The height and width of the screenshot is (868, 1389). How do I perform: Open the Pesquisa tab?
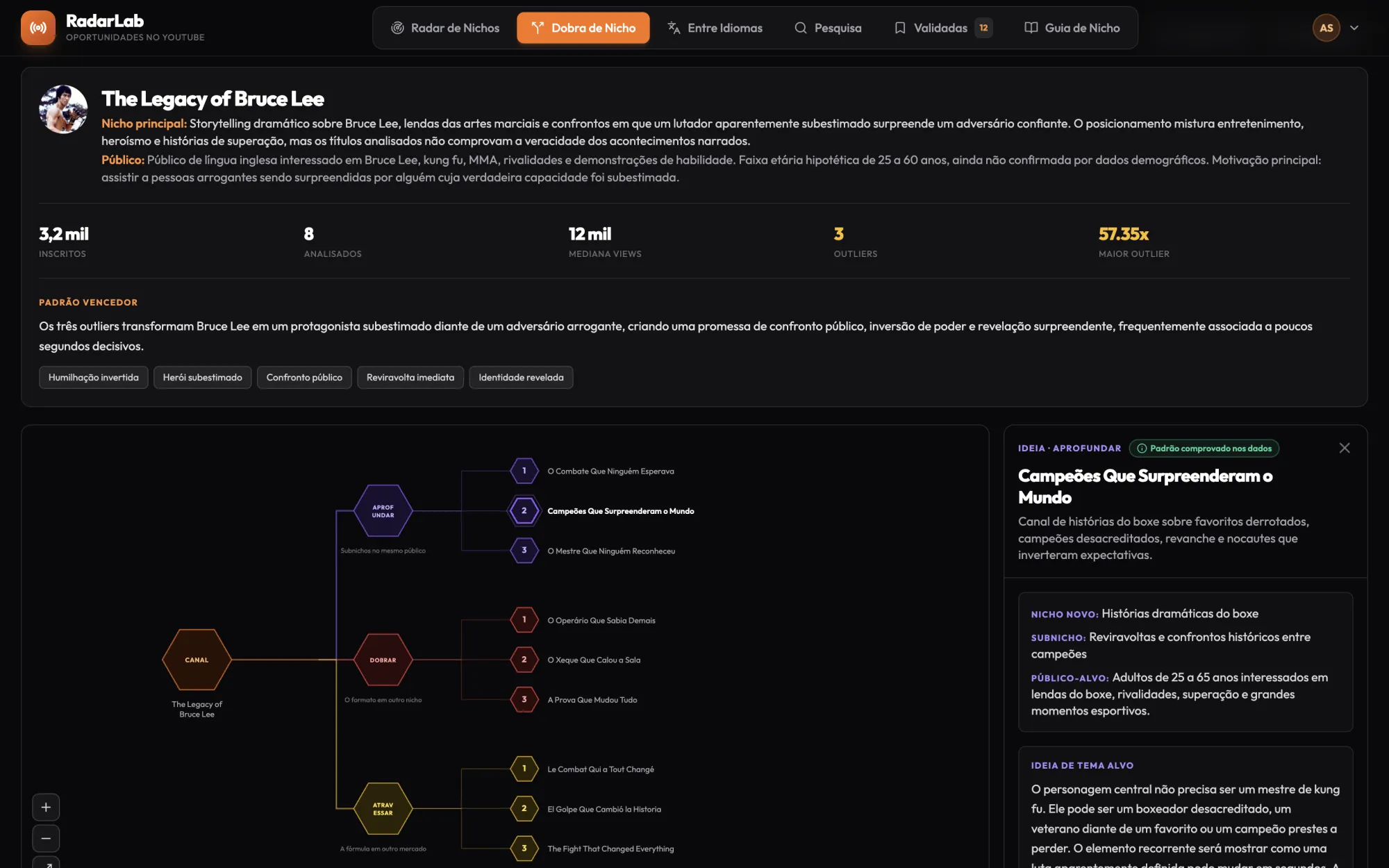coord(828,28)
